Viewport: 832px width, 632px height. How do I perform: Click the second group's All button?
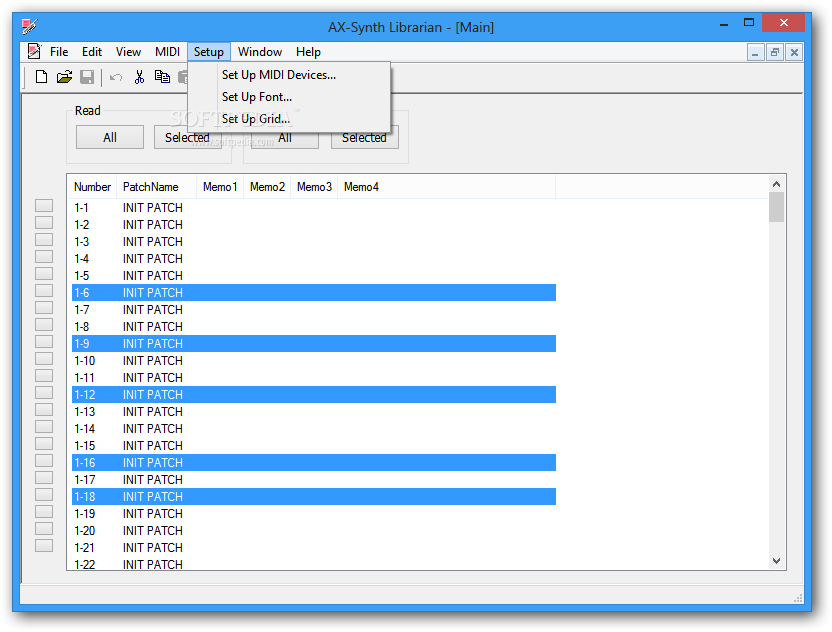click(285, 138)
